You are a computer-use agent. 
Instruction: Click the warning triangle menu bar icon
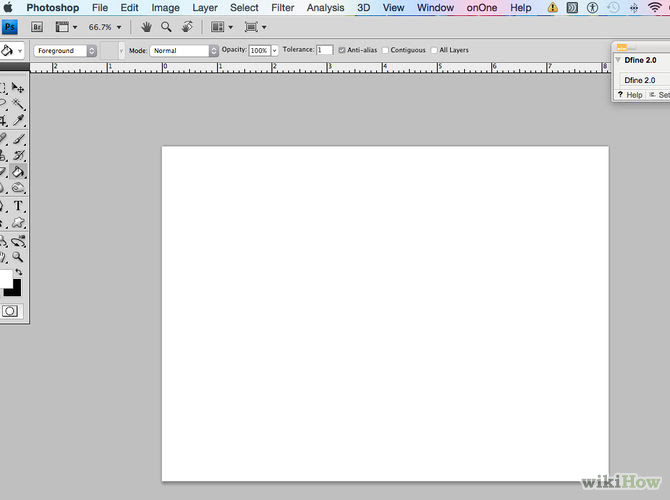552,7
